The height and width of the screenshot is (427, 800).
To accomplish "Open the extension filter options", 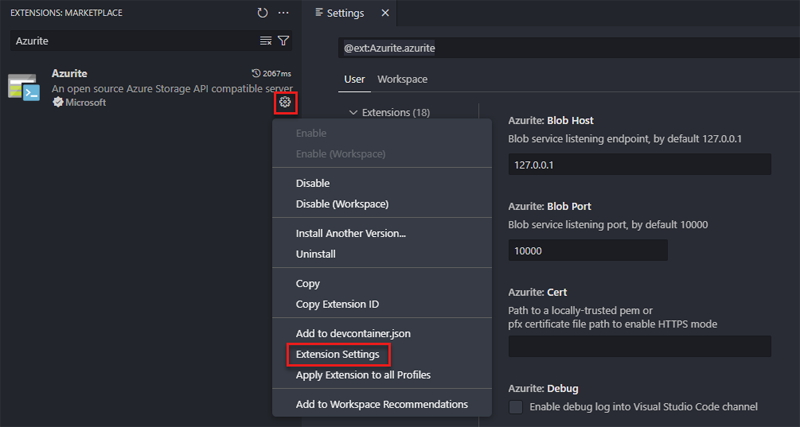I will [284, 41].
